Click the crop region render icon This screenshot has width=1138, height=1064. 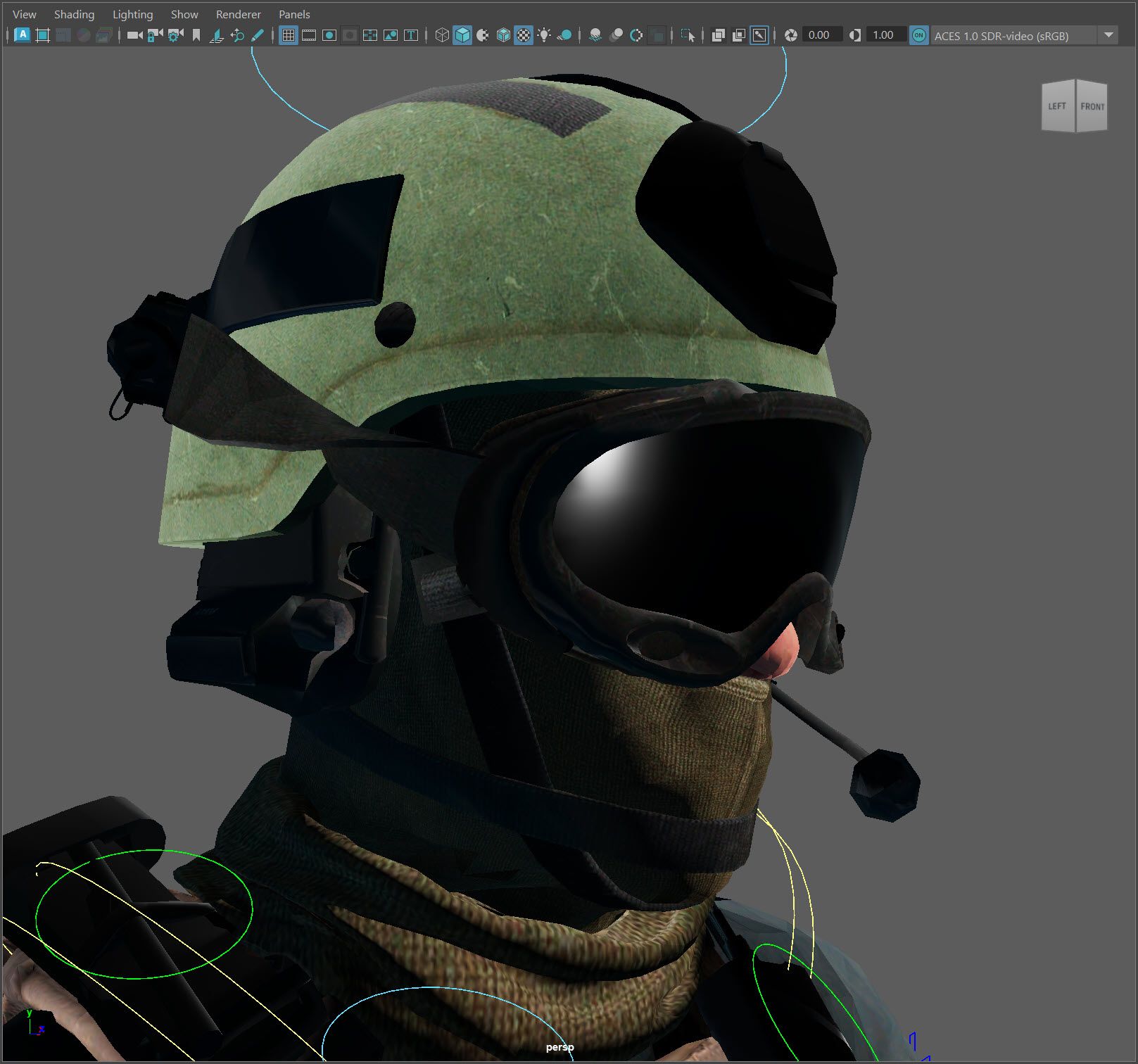pos(42,34)
